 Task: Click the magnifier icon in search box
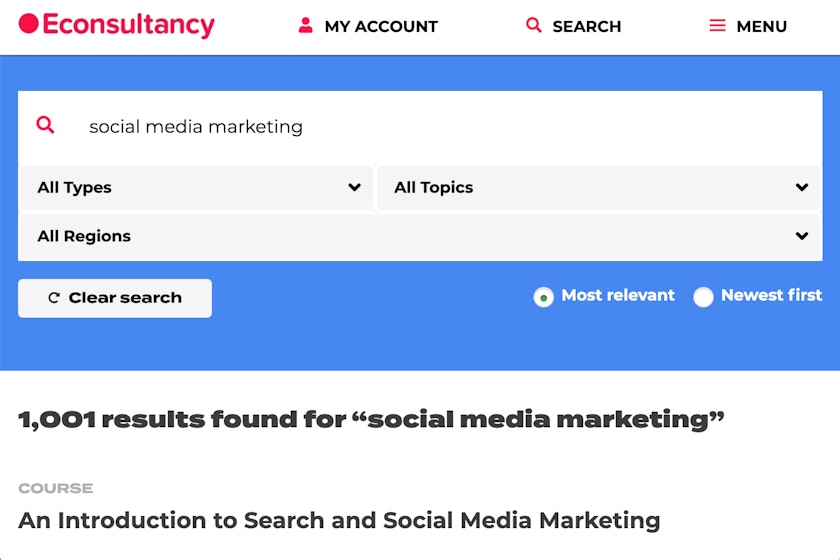point(45,125)
